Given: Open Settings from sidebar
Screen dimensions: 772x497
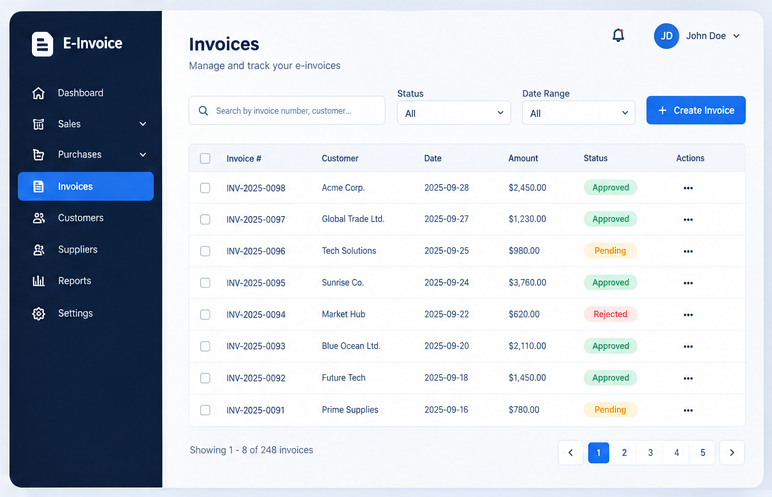Looking at the screenshot, I should (86, 313).
